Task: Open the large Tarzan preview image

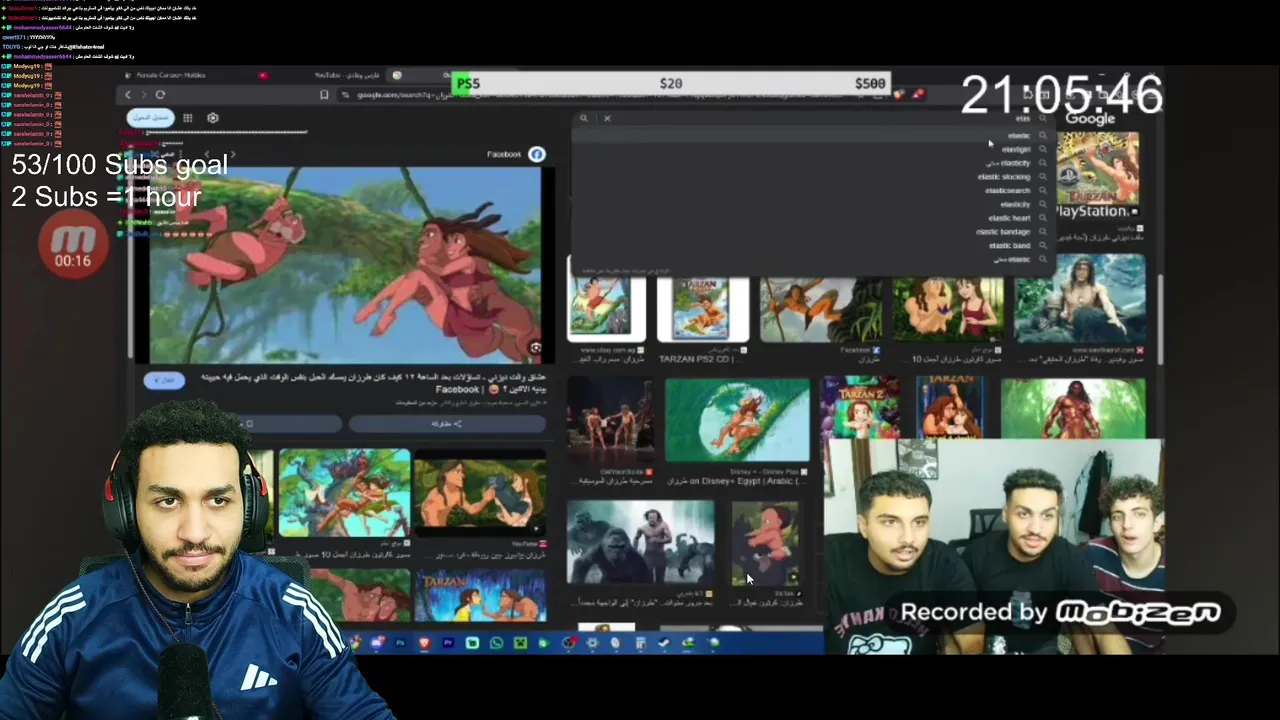Action: [345, 265]
